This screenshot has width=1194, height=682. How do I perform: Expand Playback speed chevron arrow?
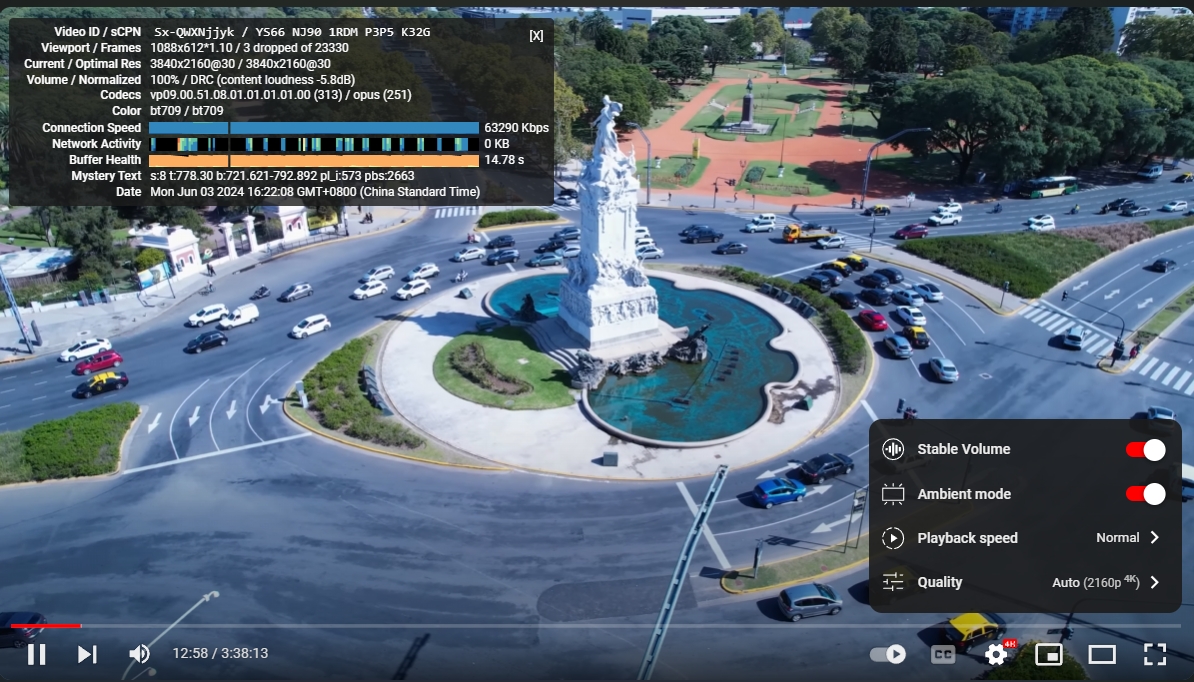pyautogui.click(x=1155, y=538)
